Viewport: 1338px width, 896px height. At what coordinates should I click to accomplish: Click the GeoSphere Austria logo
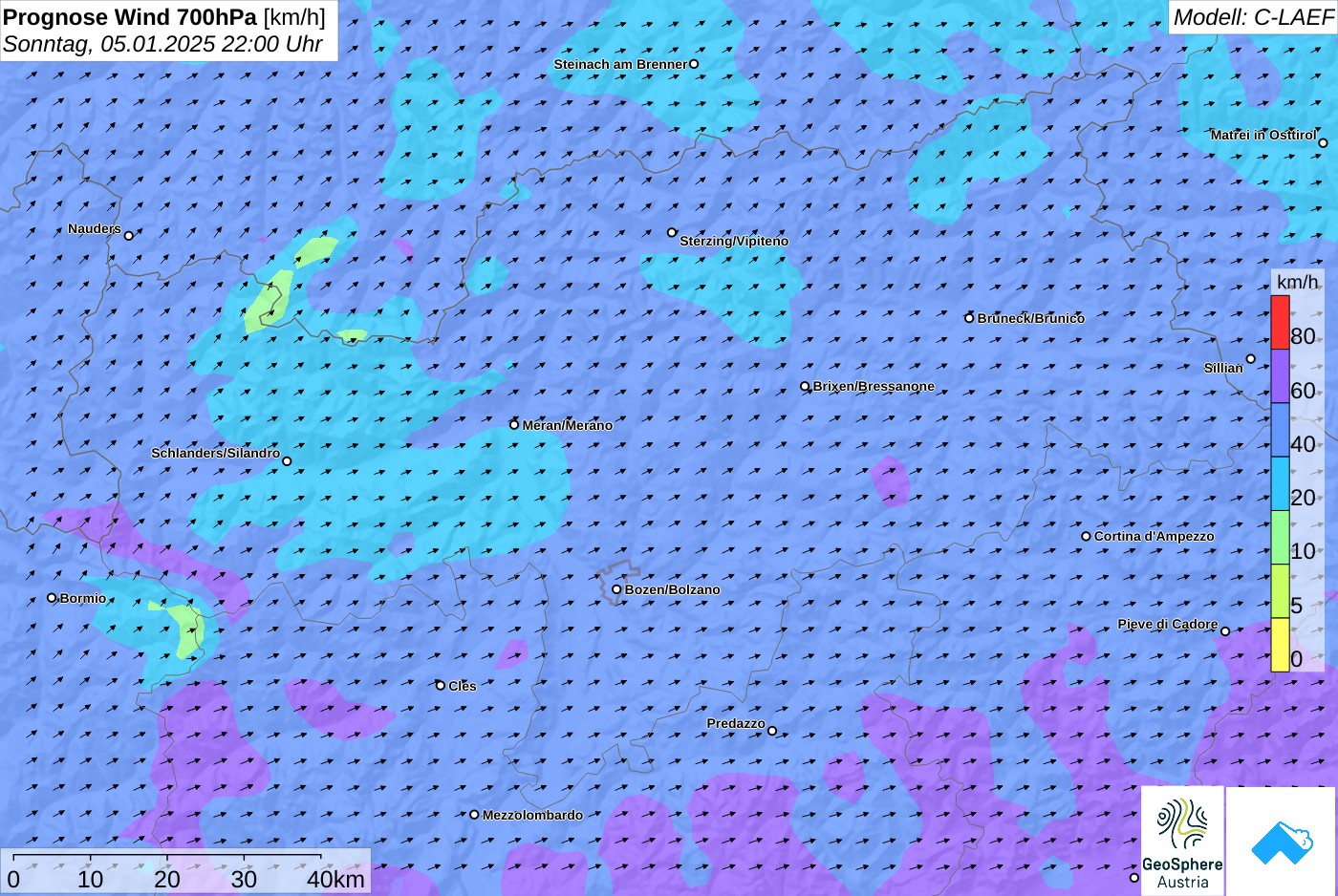pyautogui.click(x=1182, y=841)
